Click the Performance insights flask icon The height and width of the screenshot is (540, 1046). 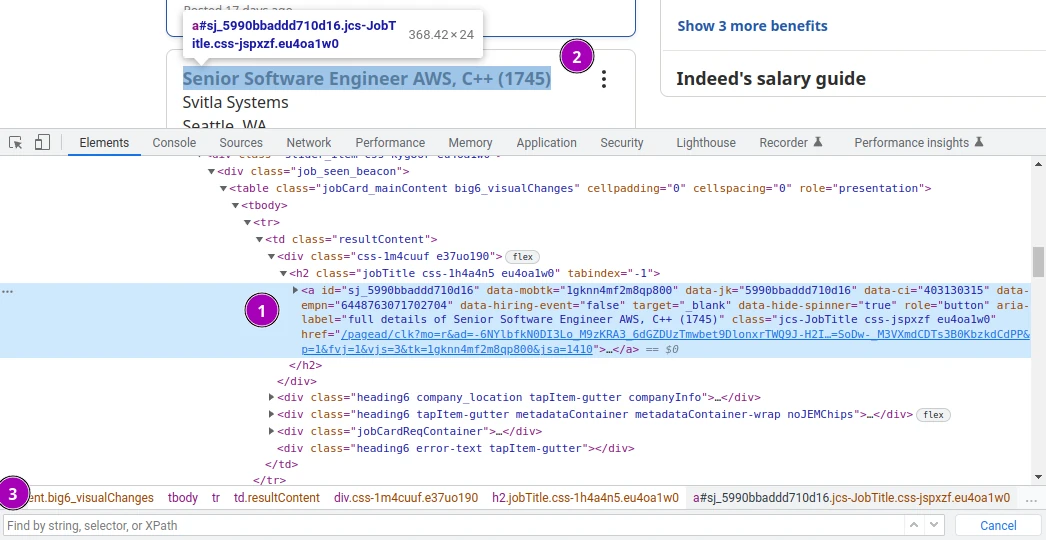tap(979, 143)
